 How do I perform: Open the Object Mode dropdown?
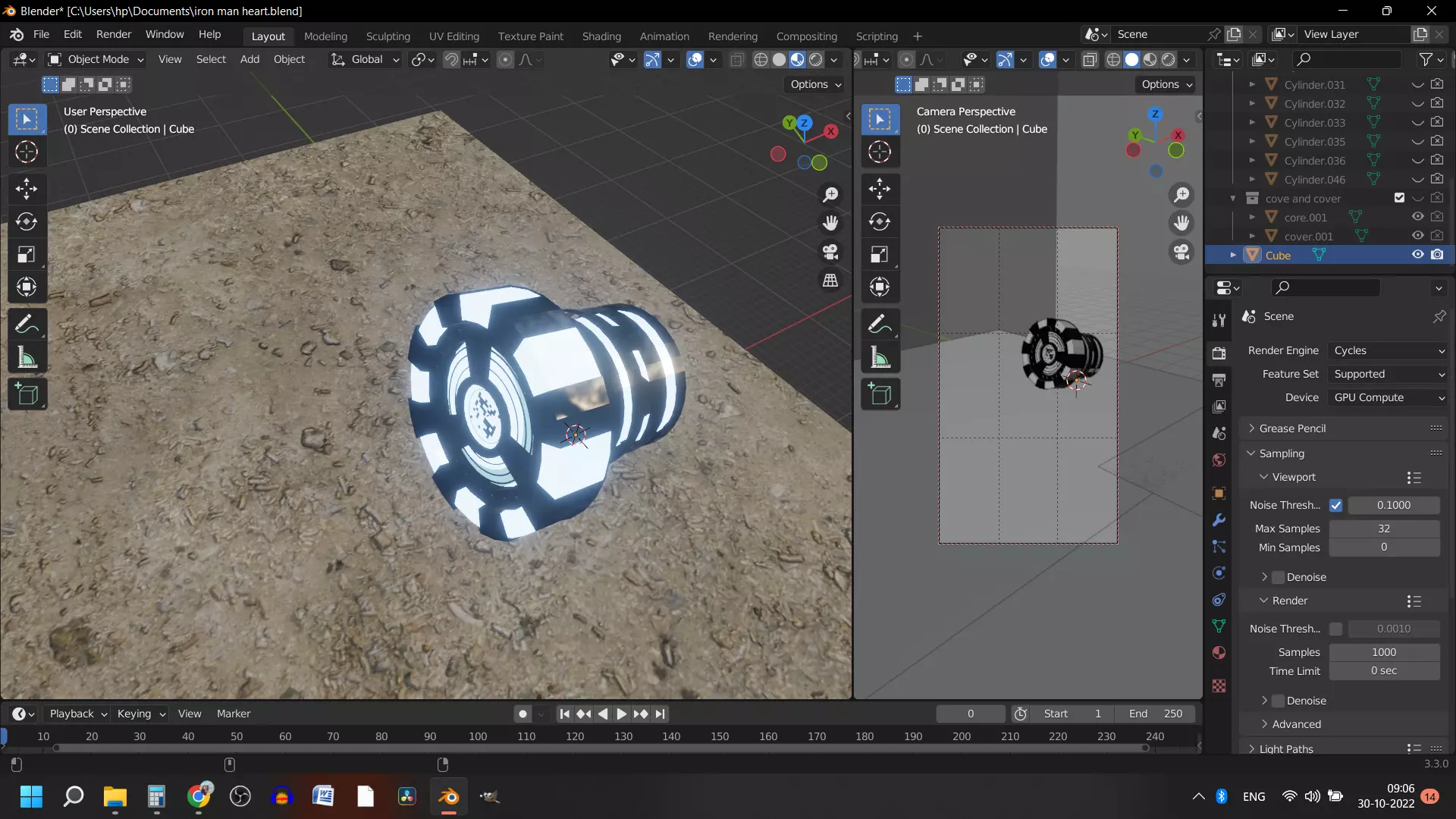(x=96, y=59)
